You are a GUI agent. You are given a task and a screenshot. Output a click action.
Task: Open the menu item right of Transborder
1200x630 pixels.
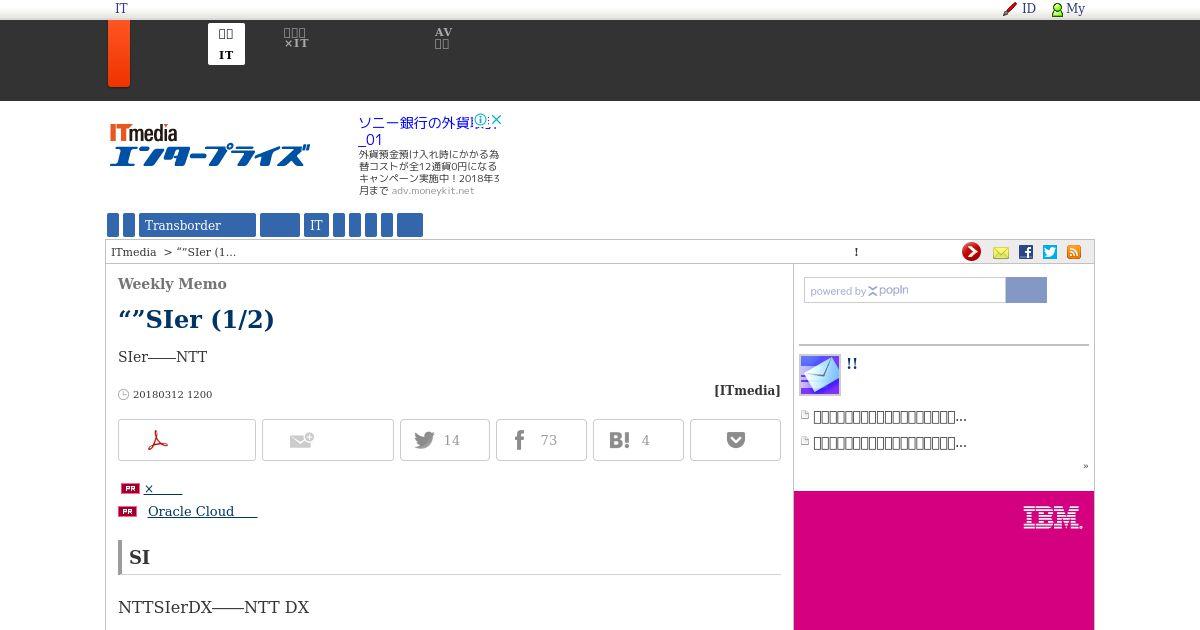coord(280,225)
